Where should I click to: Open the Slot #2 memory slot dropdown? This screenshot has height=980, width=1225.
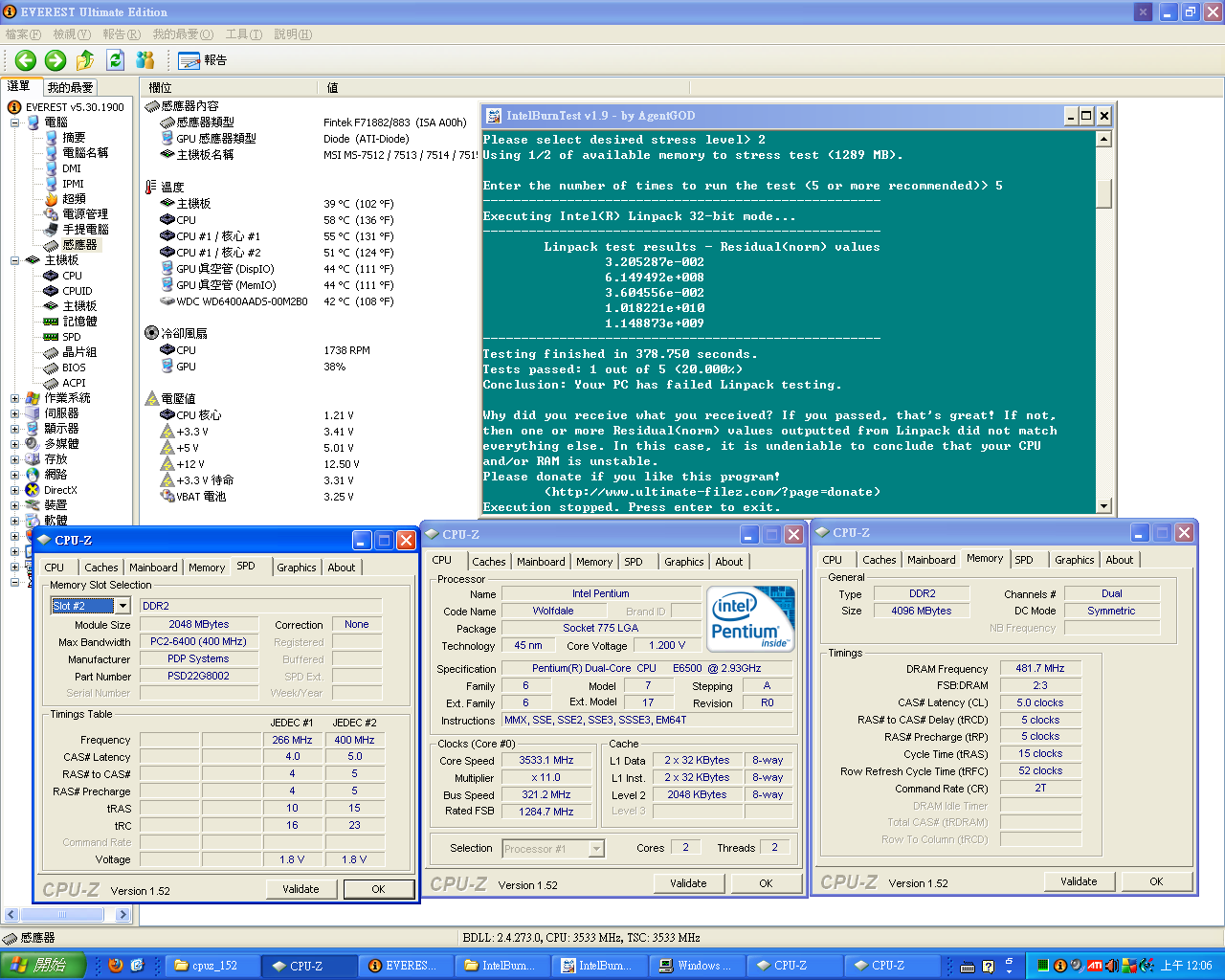click(x=122, y=606)
